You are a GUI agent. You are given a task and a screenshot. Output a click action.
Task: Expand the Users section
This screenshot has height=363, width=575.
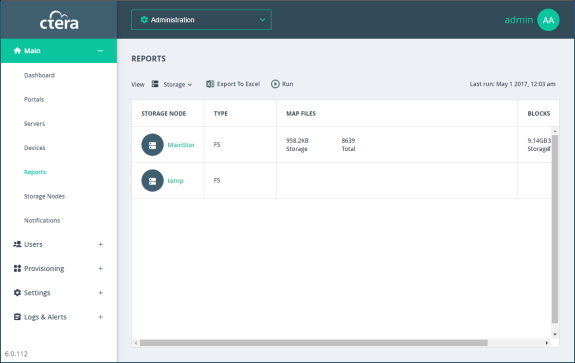(x=100, y=244)
